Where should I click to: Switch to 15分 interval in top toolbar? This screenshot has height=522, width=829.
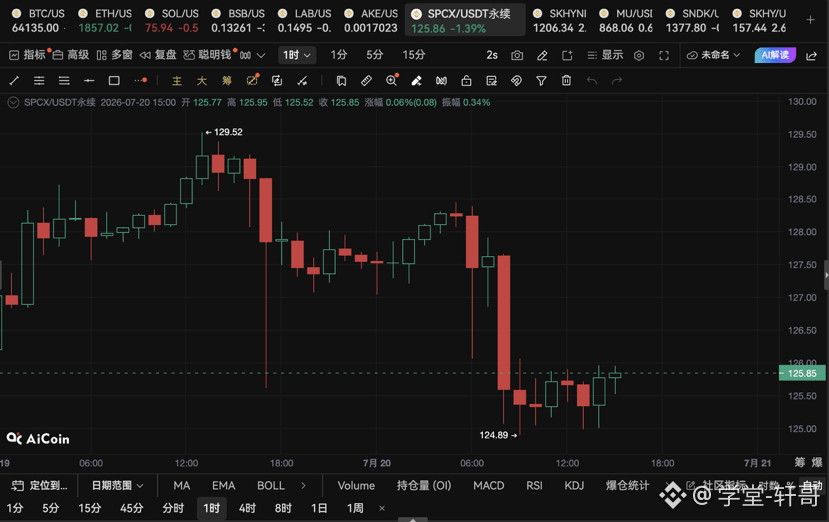coord(413,54)
